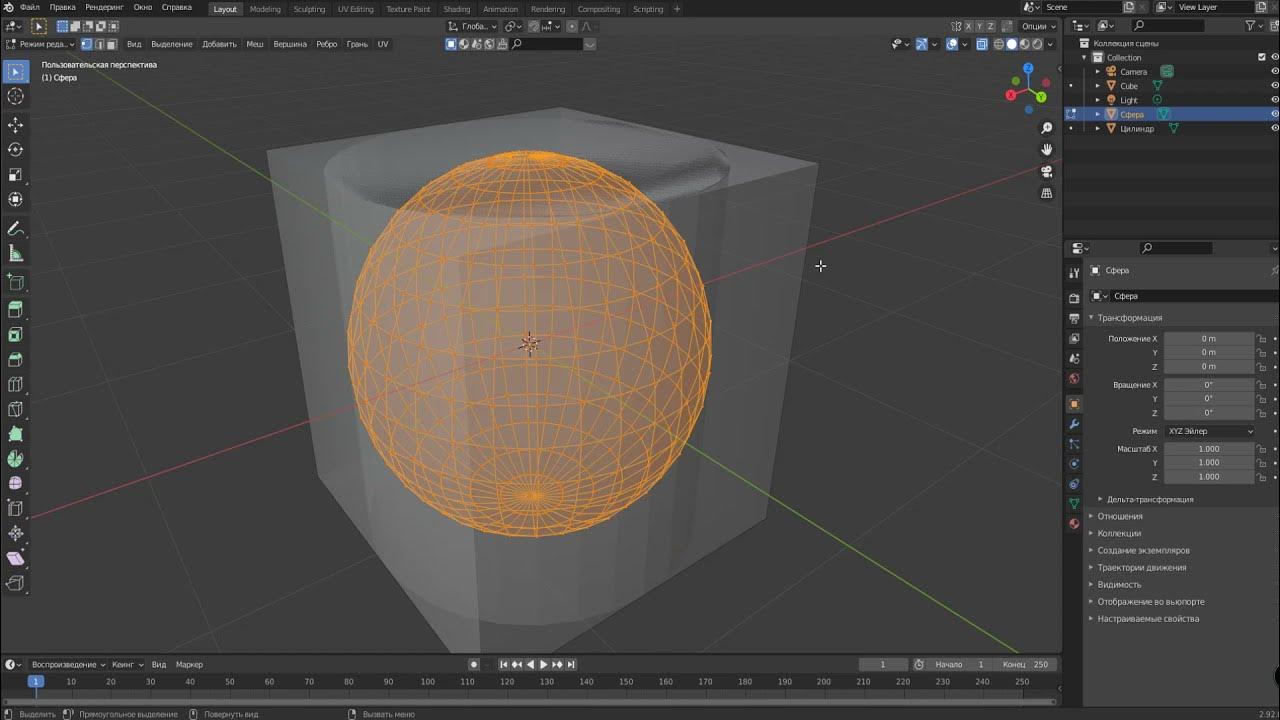Select the Annotate pencil tool
The image size is (1280, 720).
(x=16, y=229)
